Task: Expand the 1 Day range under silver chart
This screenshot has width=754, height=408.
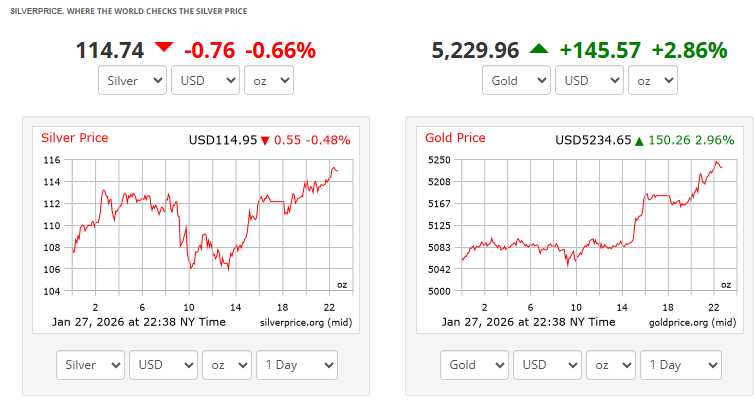Action: (297, 365)
